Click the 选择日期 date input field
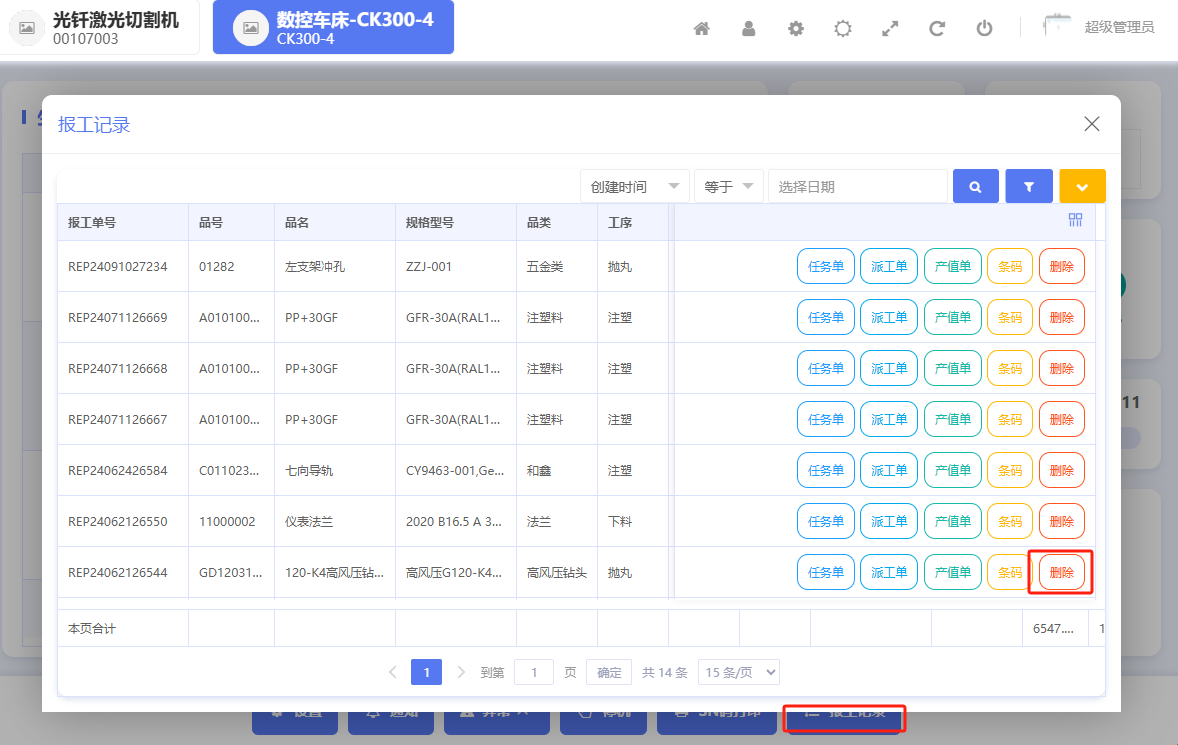This screenshot has width=1178, height=745. [x=857, y=186]
